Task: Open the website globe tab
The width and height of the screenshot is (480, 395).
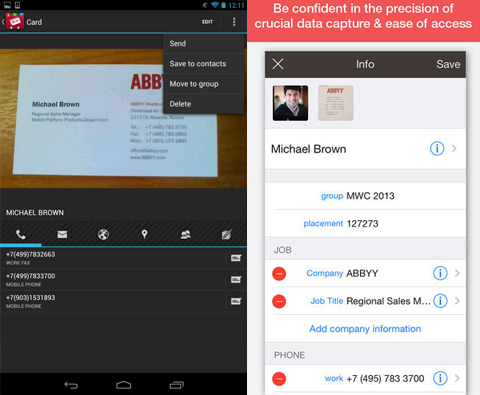Action: click(x=103, y=235)
